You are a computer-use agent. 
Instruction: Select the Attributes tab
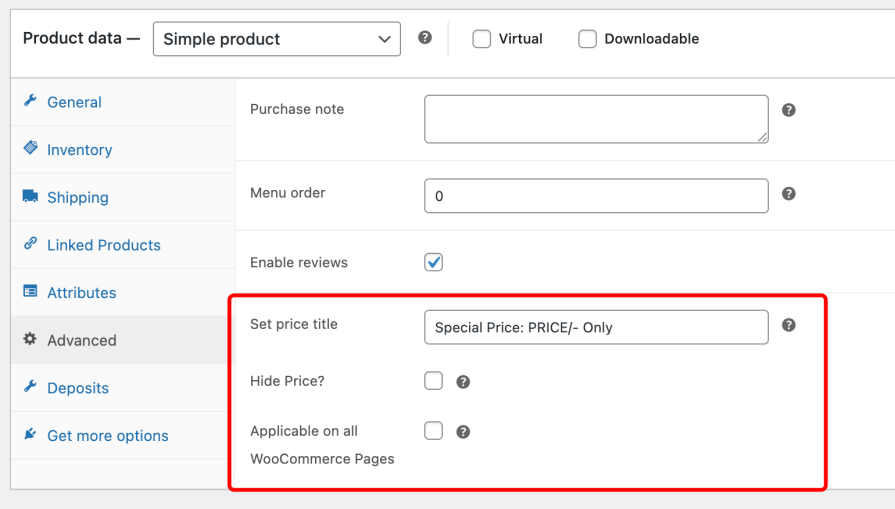pyautogui.click(x=81, y=293)
